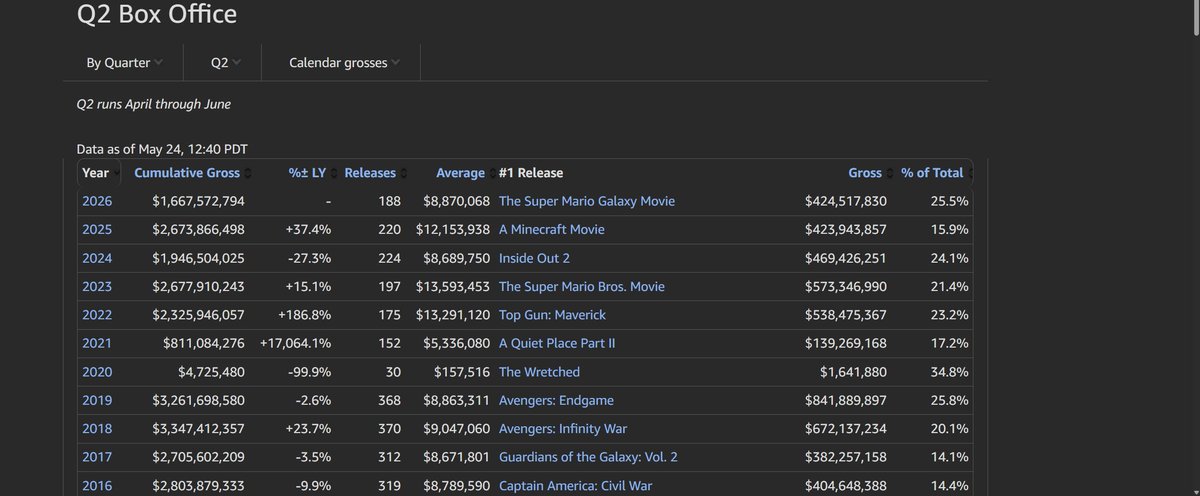Select the $2,673,866,498 cumulative gross cell

pos(199,229)
